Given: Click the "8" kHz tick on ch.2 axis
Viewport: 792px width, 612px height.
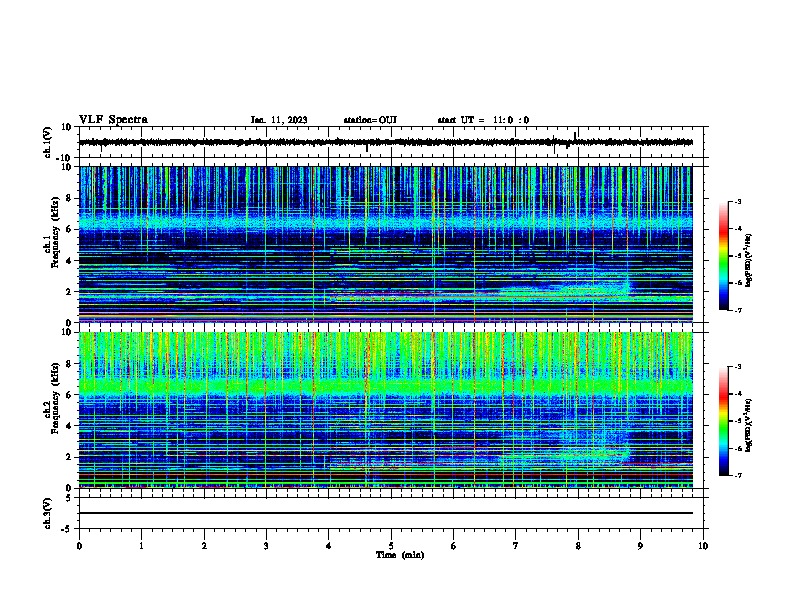Looking at the screenshot, I should coord(70,364).
